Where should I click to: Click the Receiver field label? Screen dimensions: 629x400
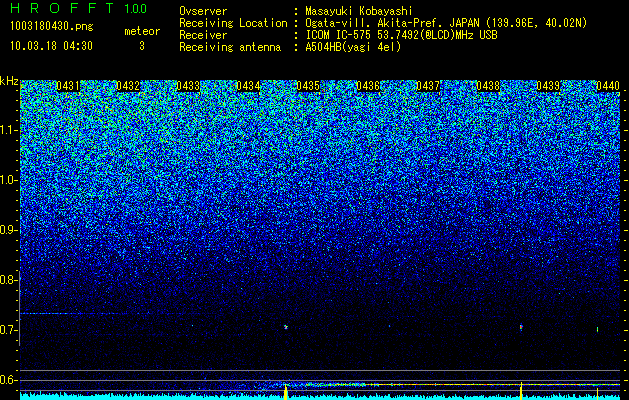[x=203, y=35]
